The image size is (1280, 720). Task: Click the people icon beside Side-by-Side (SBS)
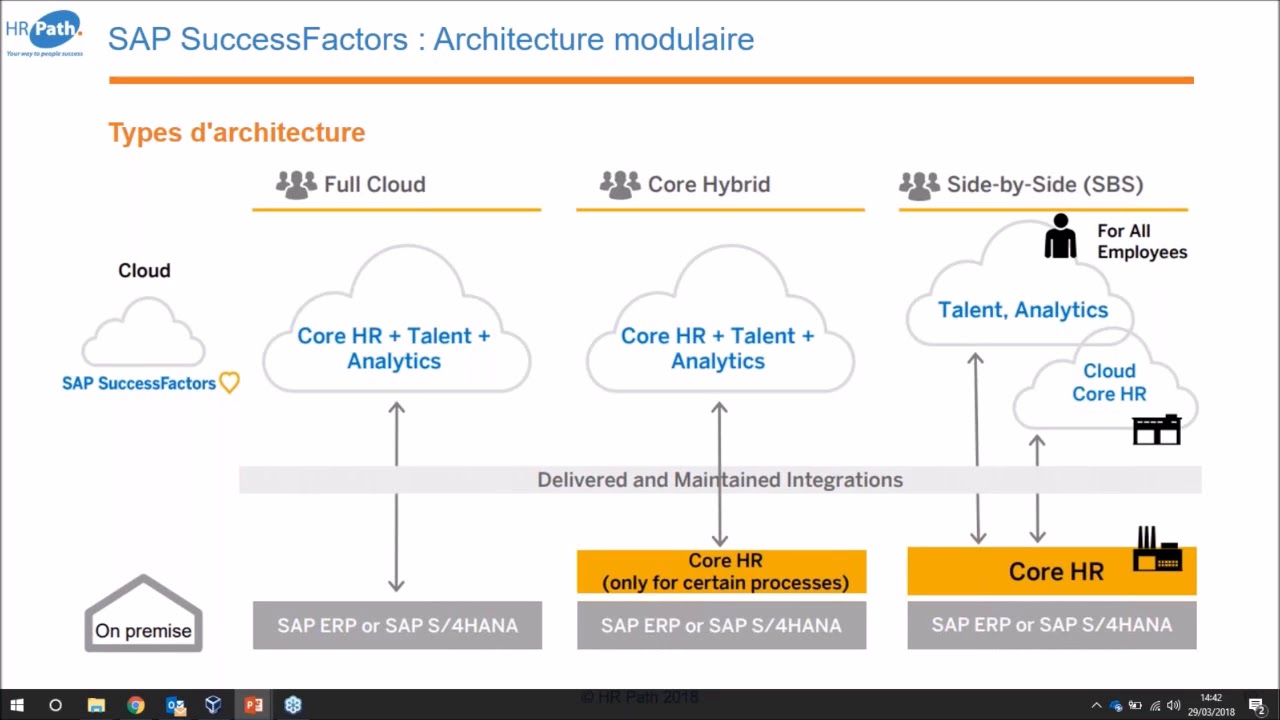click(x=919, y=185)
